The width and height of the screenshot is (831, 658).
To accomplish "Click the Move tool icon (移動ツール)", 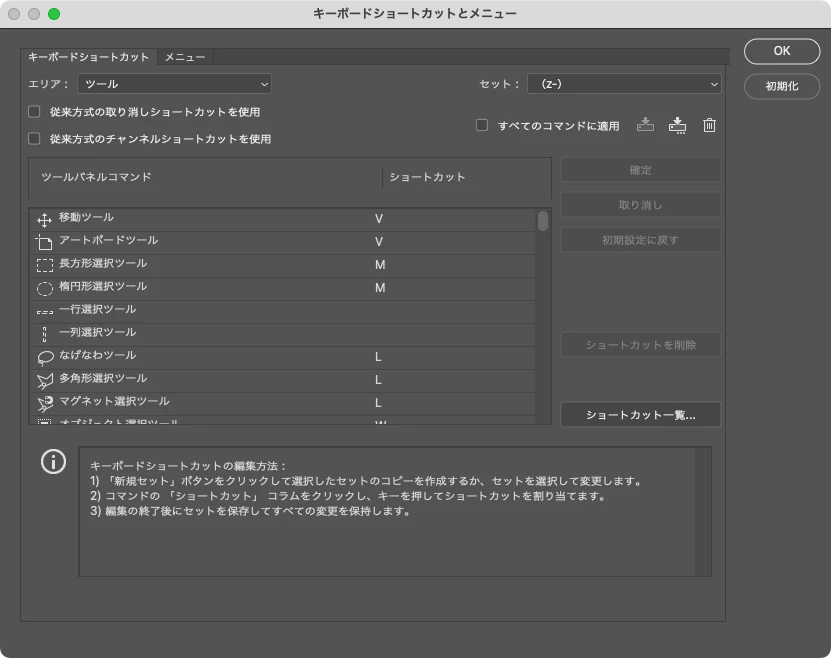I will [x=45, y=219].
